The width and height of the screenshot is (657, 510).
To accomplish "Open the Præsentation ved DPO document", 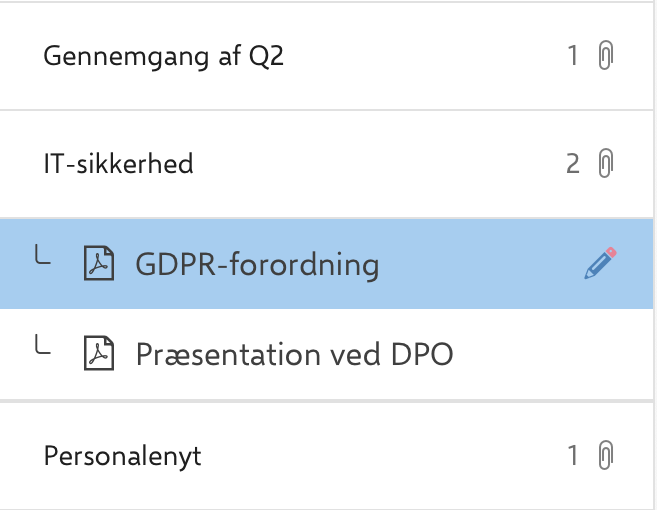I will coord(294,354).
